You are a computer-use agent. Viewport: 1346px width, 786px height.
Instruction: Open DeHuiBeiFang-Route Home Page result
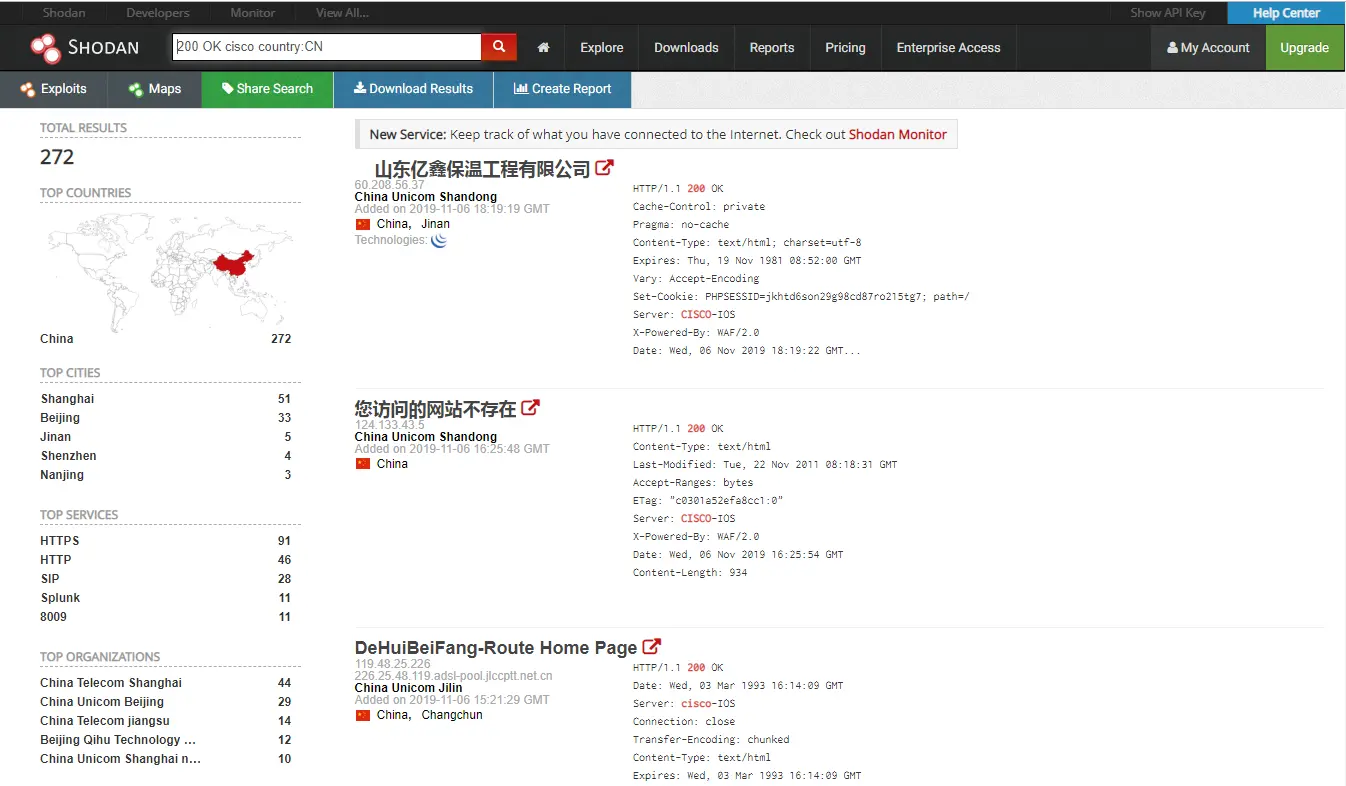496,647
